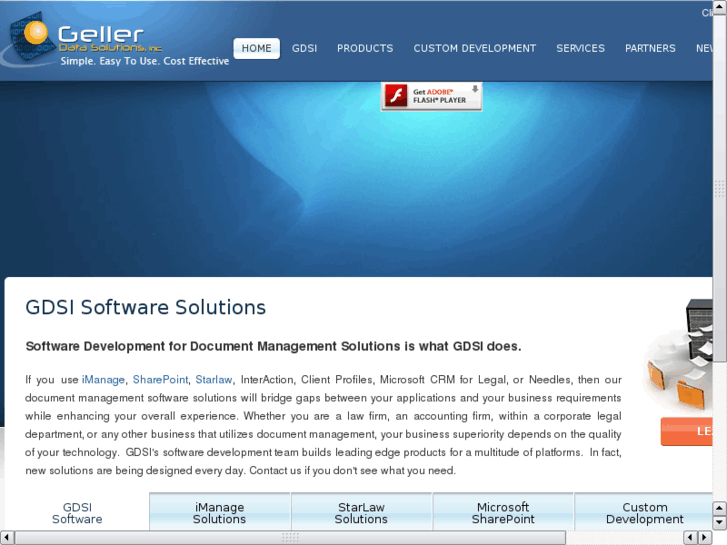727x545 pixels.
Task: Click the bold 'Software Development for Document Management' line
Action: coord(274,346)
